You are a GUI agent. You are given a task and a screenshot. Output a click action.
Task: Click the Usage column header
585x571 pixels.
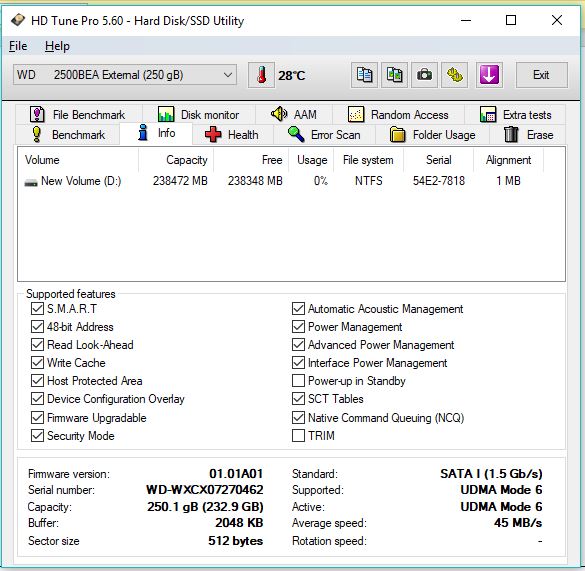click(311, 160)
